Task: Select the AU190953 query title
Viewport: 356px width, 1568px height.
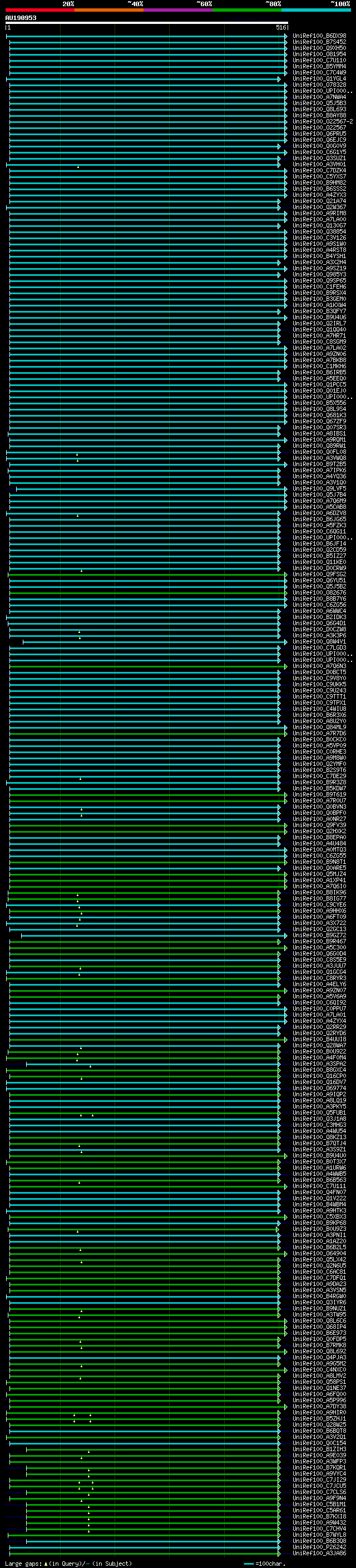Action: pos(21,18)
